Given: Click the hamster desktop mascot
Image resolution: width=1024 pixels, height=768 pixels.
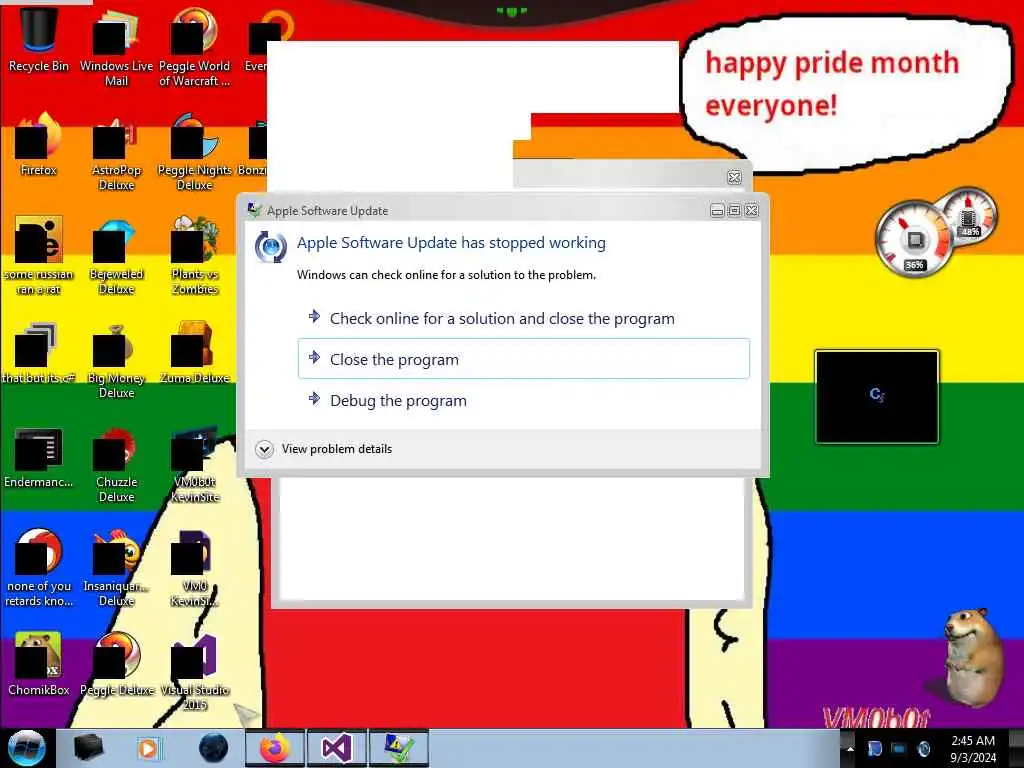Looking at the screenshot, I should click(x=972, y=658).
